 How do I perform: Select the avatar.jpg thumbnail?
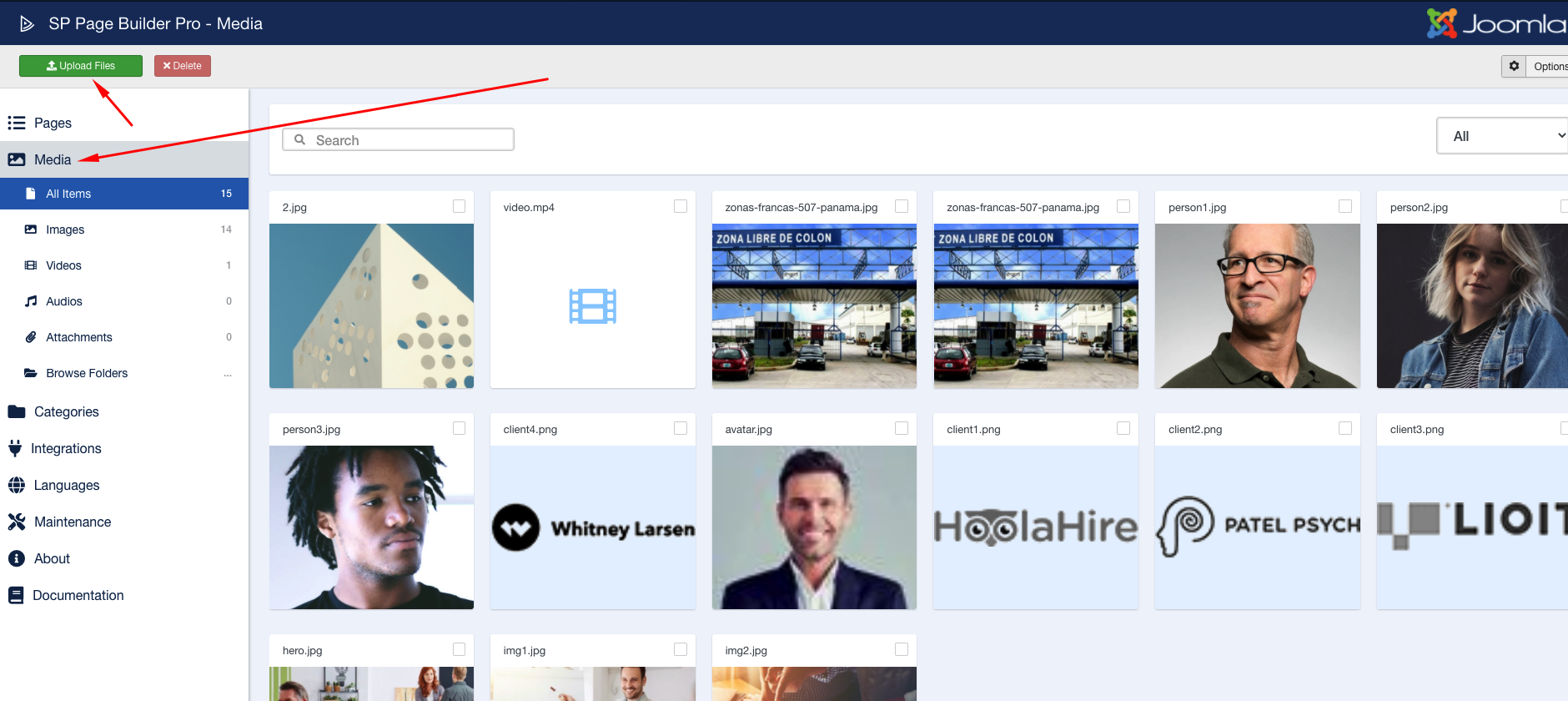[814, 527]
